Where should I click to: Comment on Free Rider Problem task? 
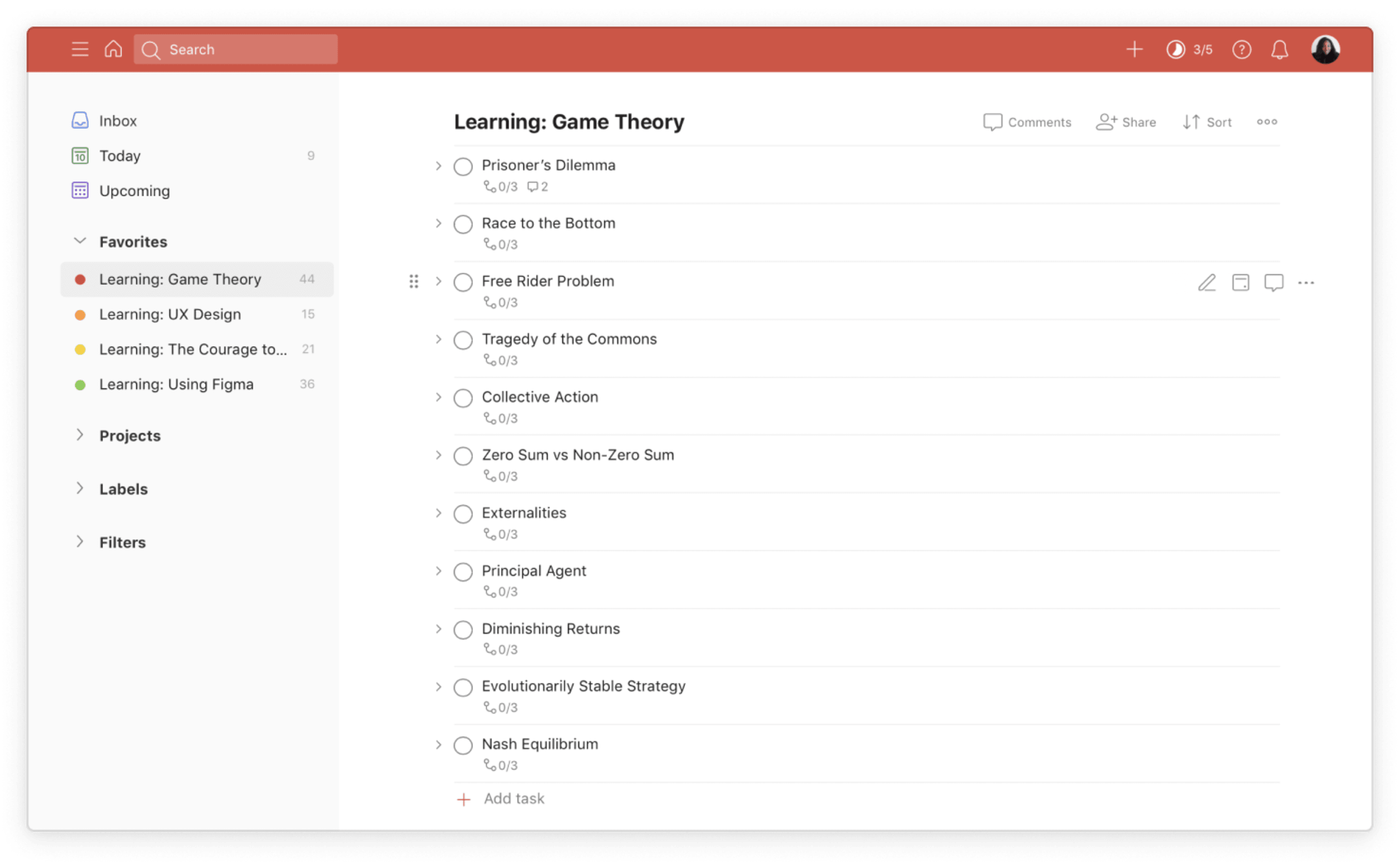[1273, 282]
